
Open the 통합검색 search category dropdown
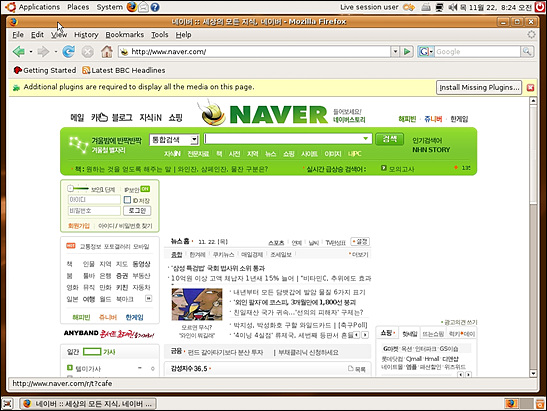[174, 140]
